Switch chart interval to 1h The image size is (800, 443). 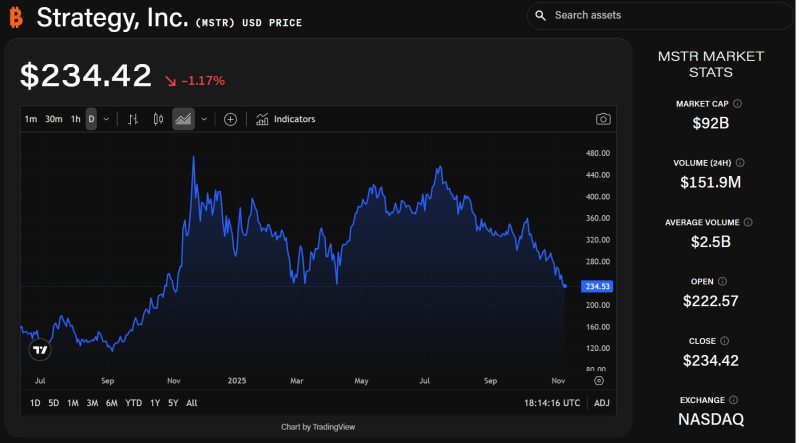(75, 119)
